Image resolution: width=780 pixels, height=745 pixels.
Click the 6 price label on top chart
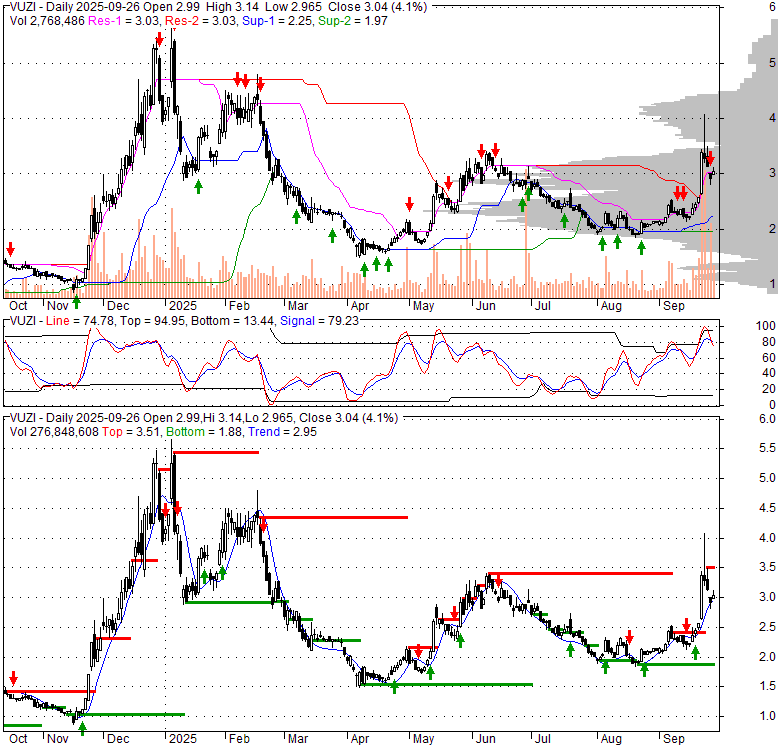point(772,7)
